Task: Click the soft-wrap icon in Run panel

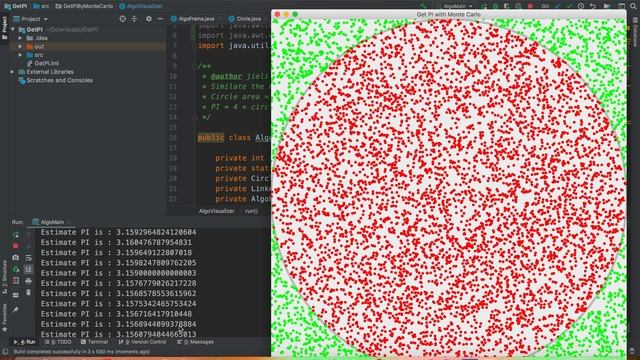Action: 28,258
